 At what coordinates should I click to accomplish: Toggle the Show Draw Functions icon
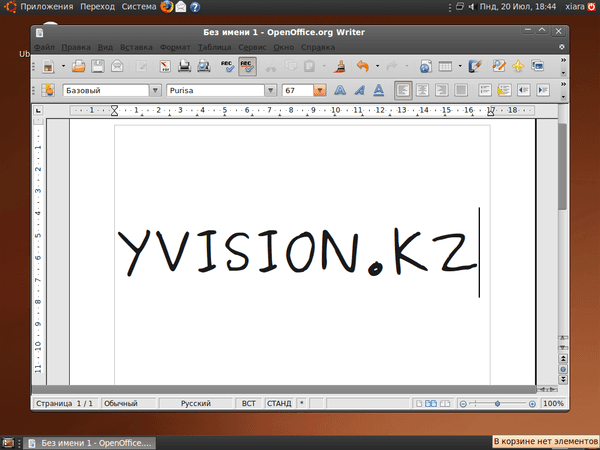coord(475,66)
